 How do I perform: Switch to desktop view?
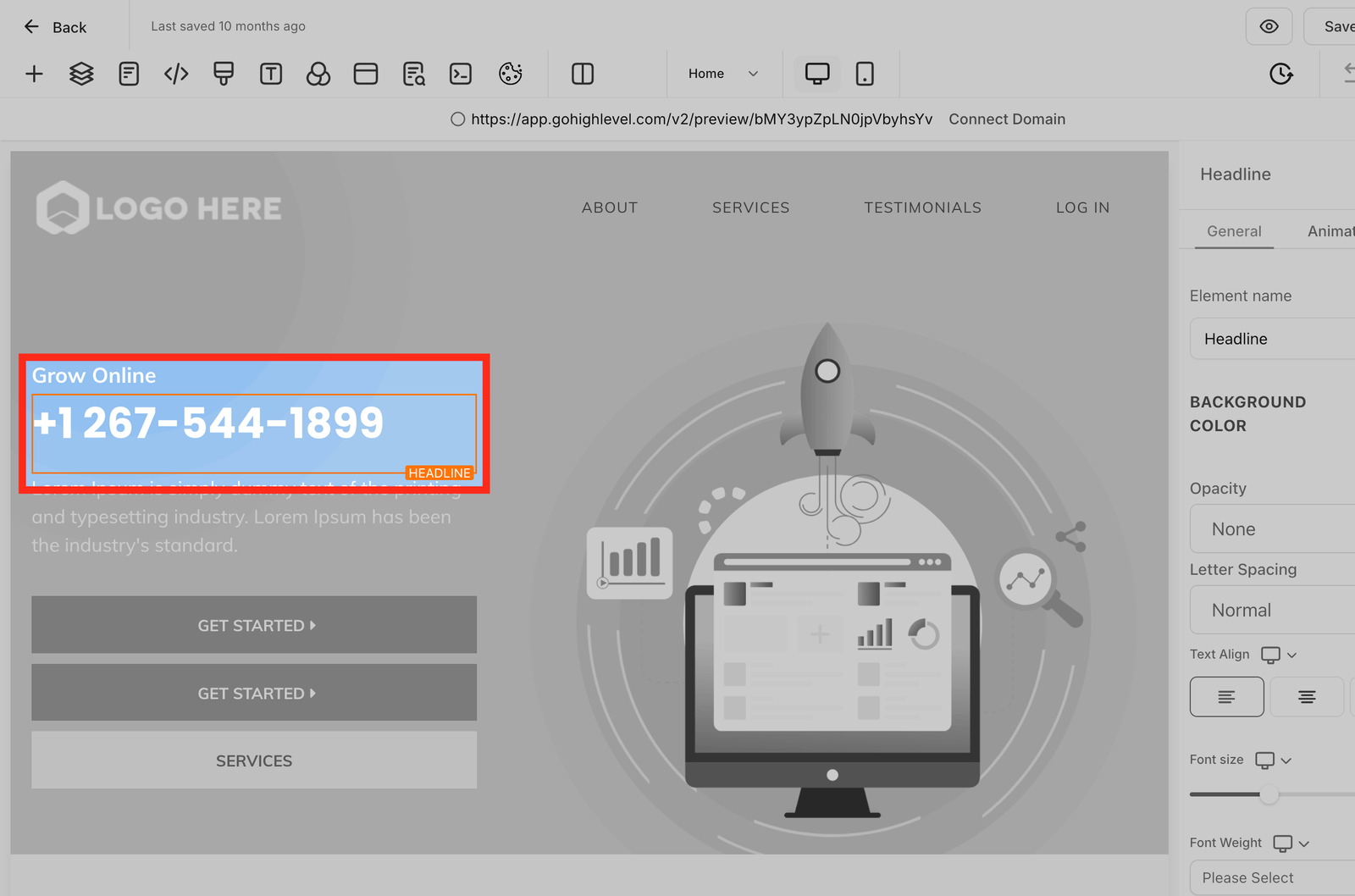click(x=817, y=75)
